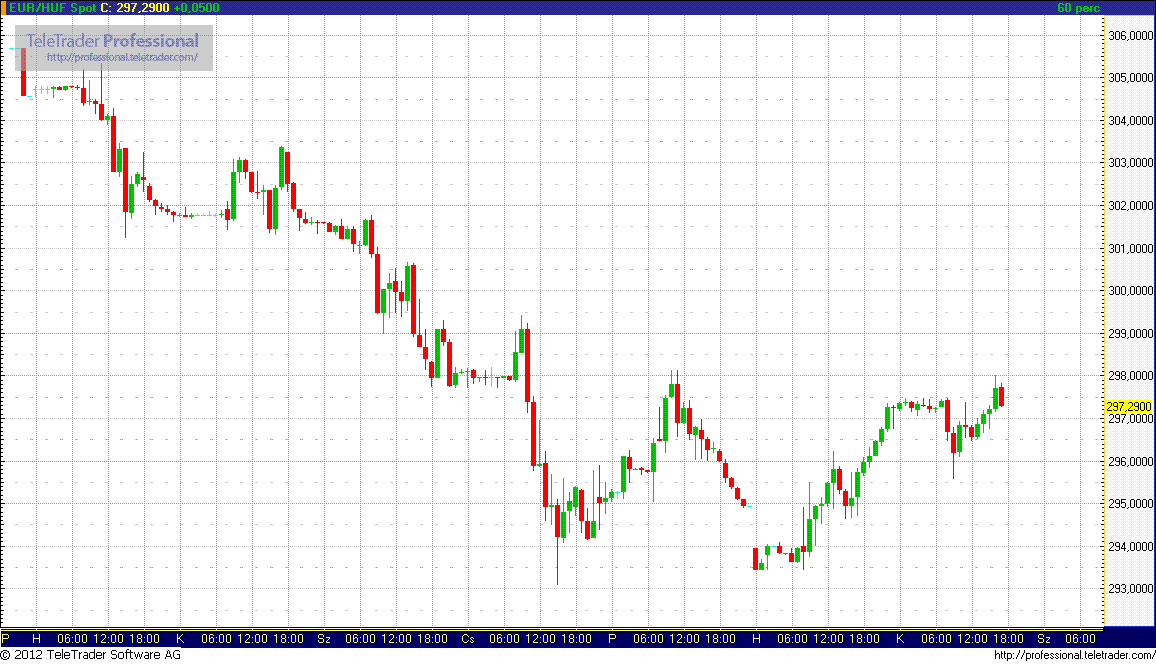This screenshot has width=1156, height=664.
Task: Click the © 2012 TeleTrader Software AG text
Action: [x=91, y=654]
